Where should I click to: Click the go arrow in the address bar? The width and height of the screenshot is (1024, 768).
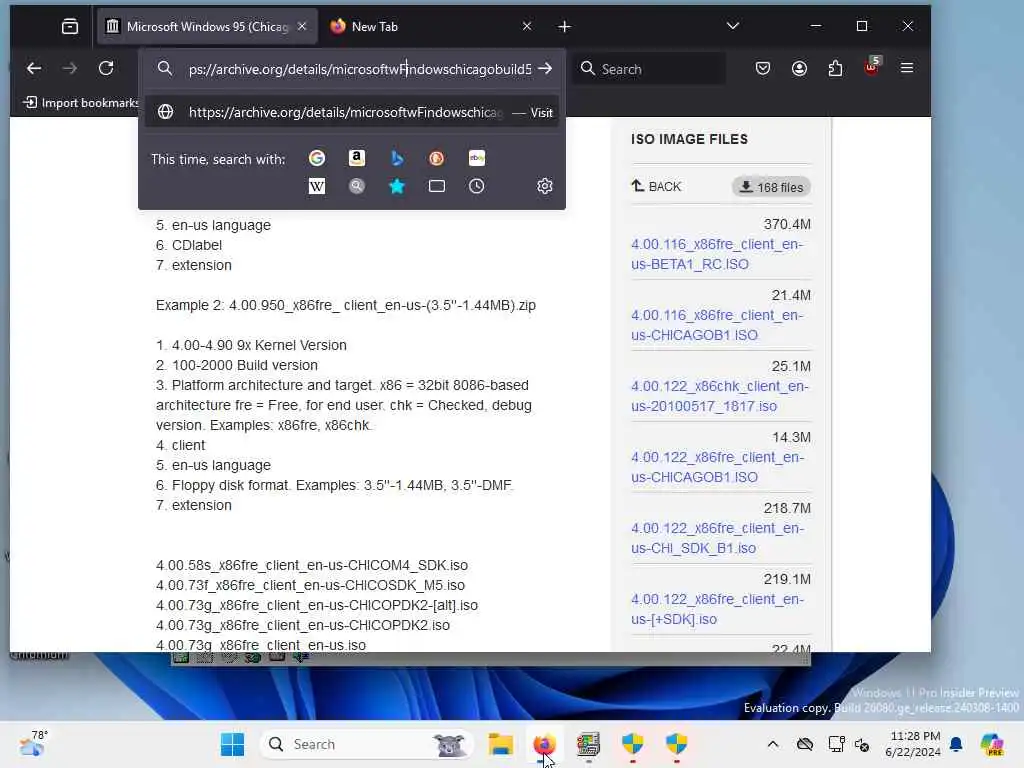coord(545,69)
